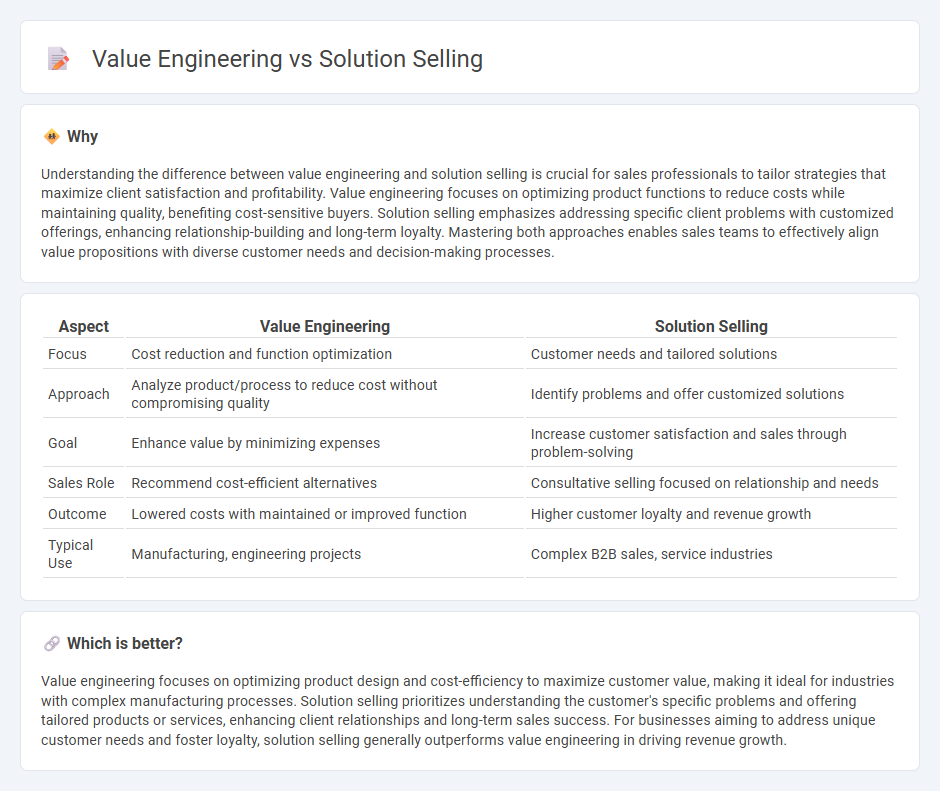Select the Sales Role row label
Viewport: 940px width, 791px height.
tap(83, 483)
